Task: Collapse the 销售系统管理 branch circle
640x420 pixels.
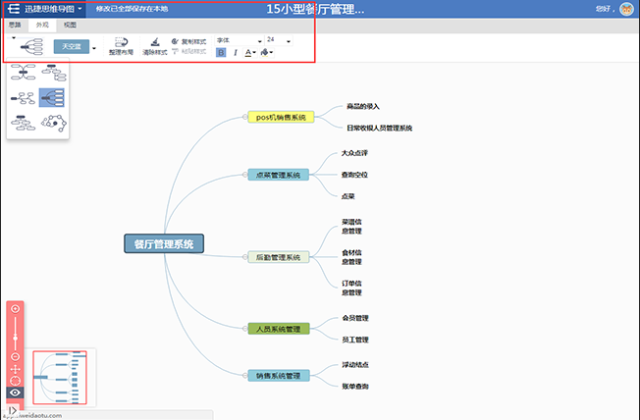Action: pos(245,376)
